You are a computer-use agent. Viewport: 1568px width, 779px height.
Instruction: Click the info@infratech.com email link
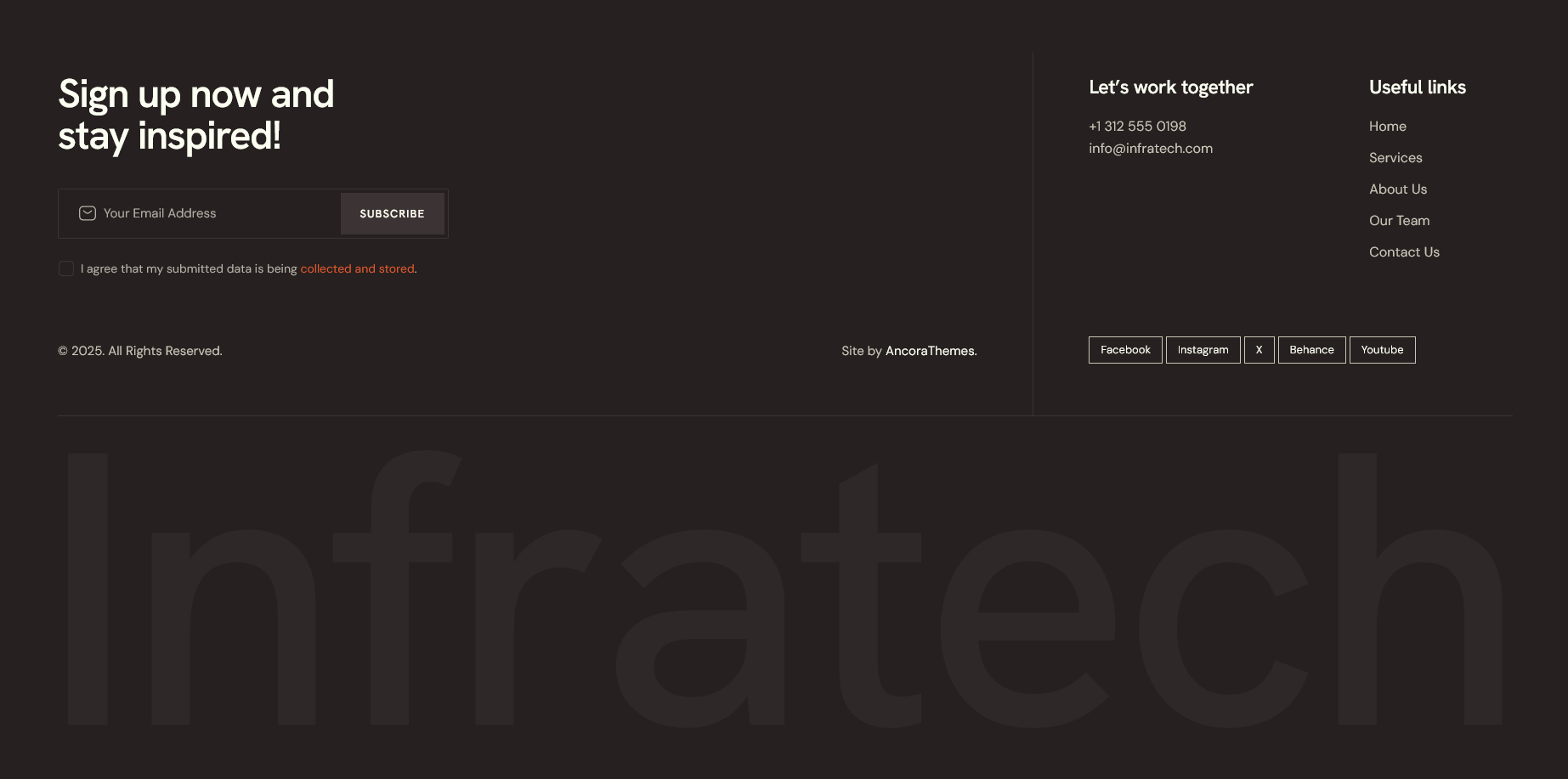tap(1151, 149)
